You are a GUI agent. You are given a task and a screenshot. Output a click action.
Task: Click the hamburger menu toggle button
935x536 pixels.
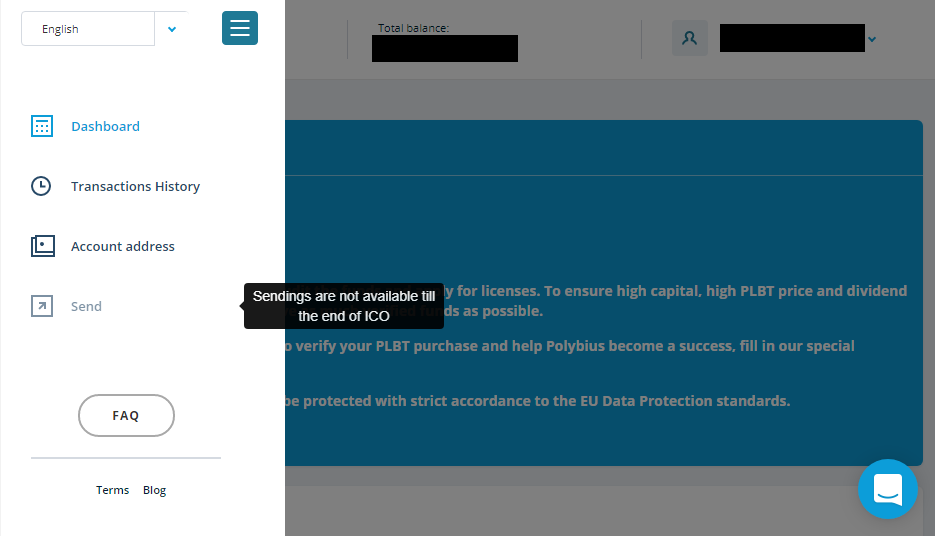click(240, 28)
